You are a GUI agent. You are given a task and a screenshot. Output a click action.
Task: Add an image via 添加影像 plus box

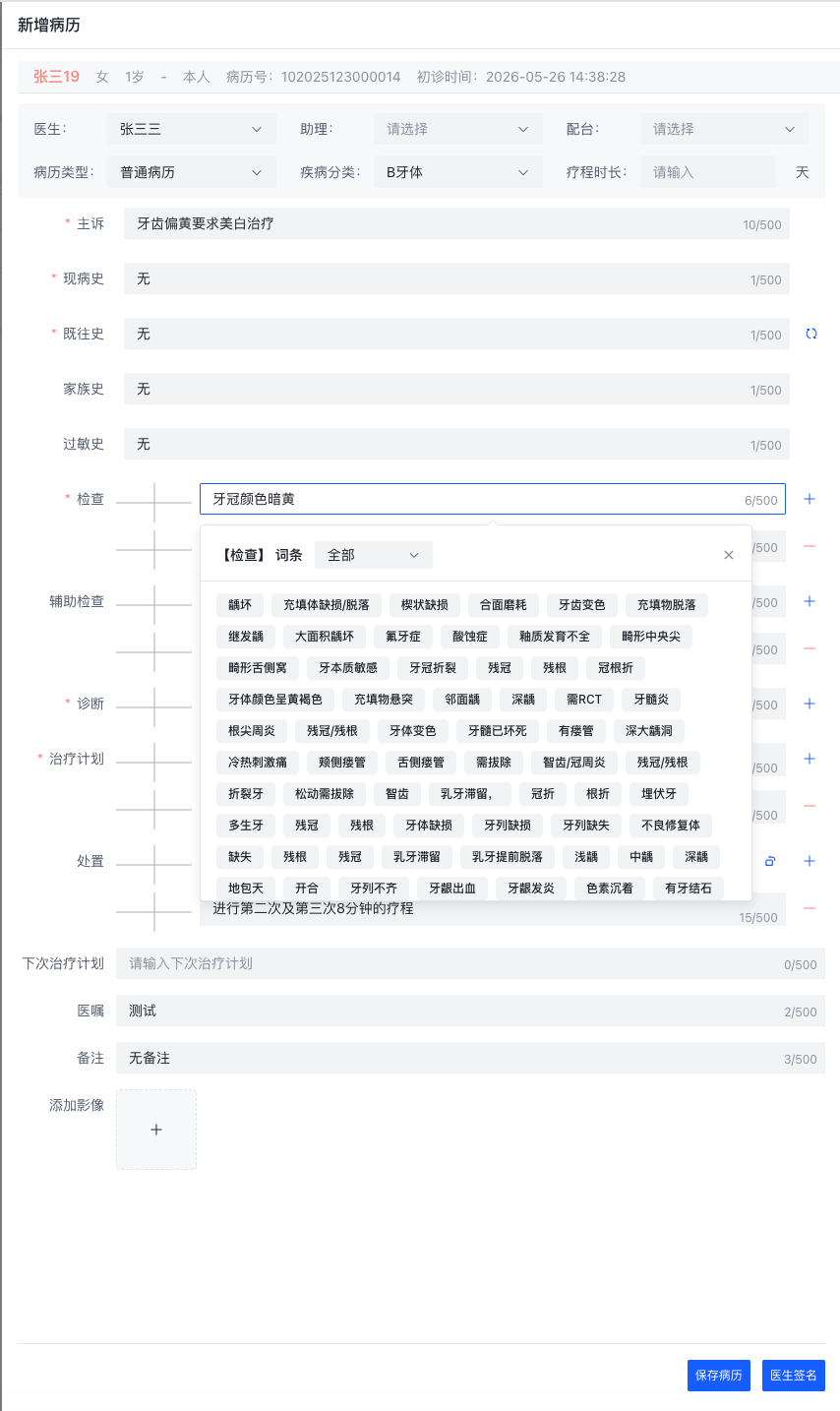(x=156, y=1130)
